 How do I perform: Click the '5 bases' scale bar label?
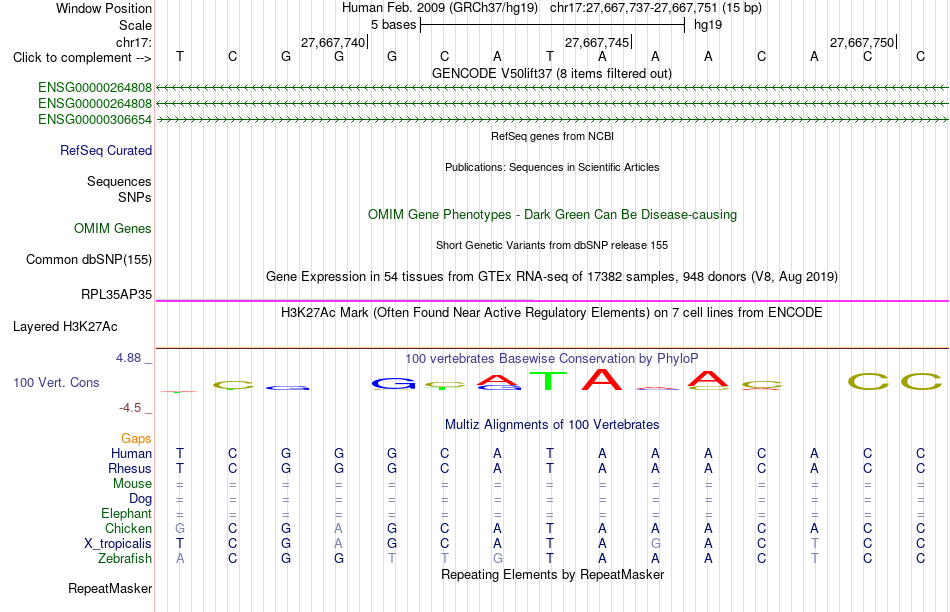393,25
